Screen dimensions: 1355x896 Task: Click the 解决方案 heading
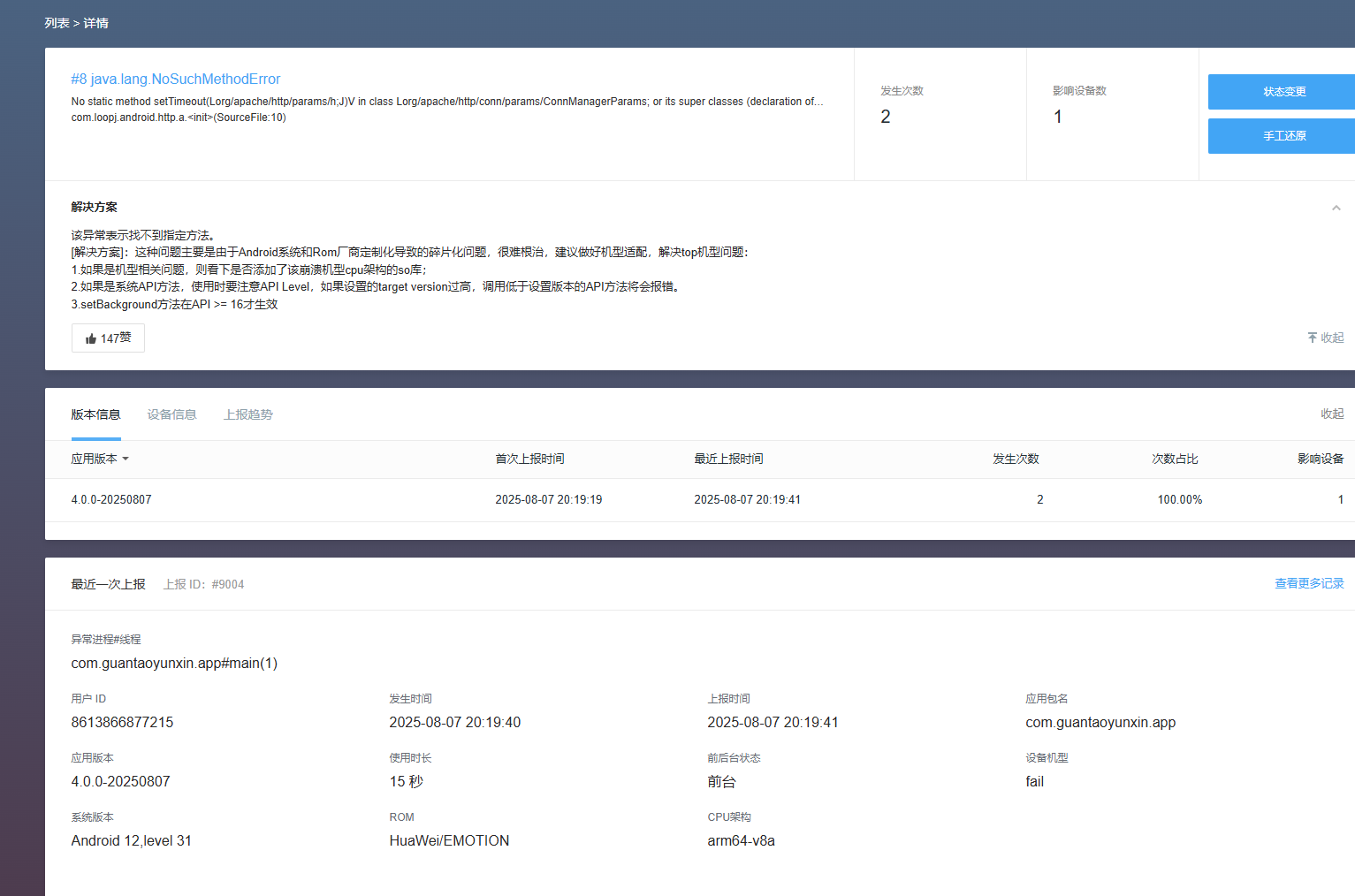(94, 207)
